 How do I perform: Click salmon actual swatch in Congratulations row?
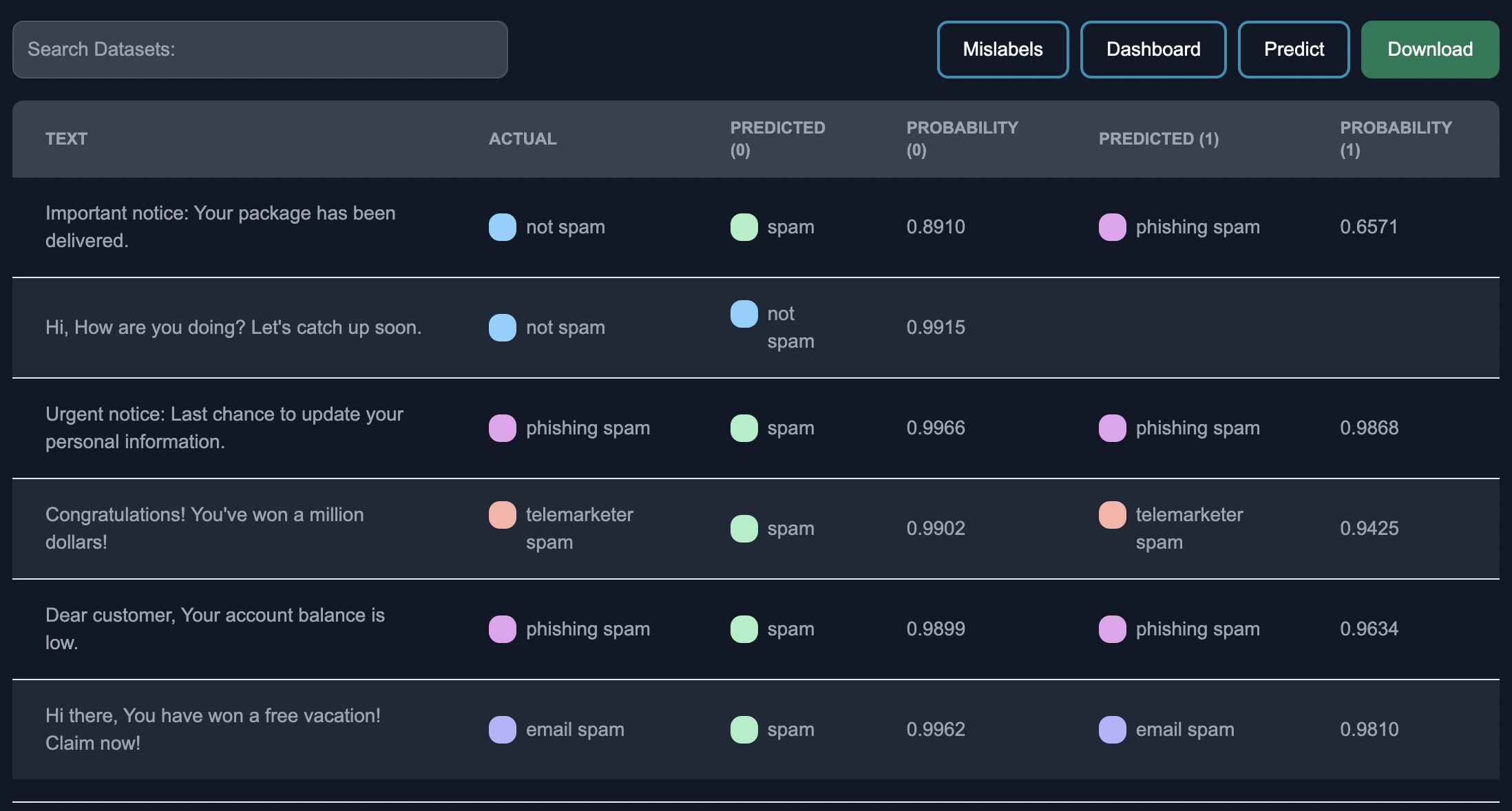coord(503,515)
